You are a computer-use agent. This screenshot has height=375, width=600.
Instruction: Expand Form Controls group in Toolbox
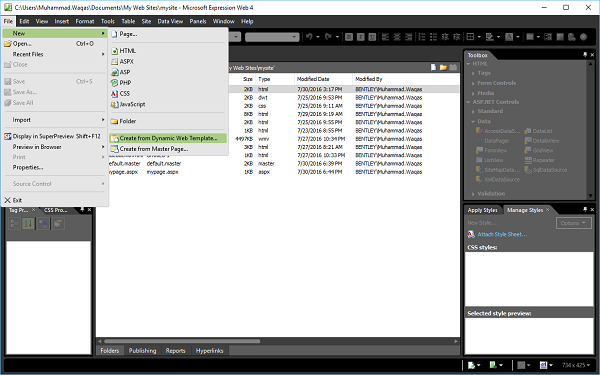473,83
